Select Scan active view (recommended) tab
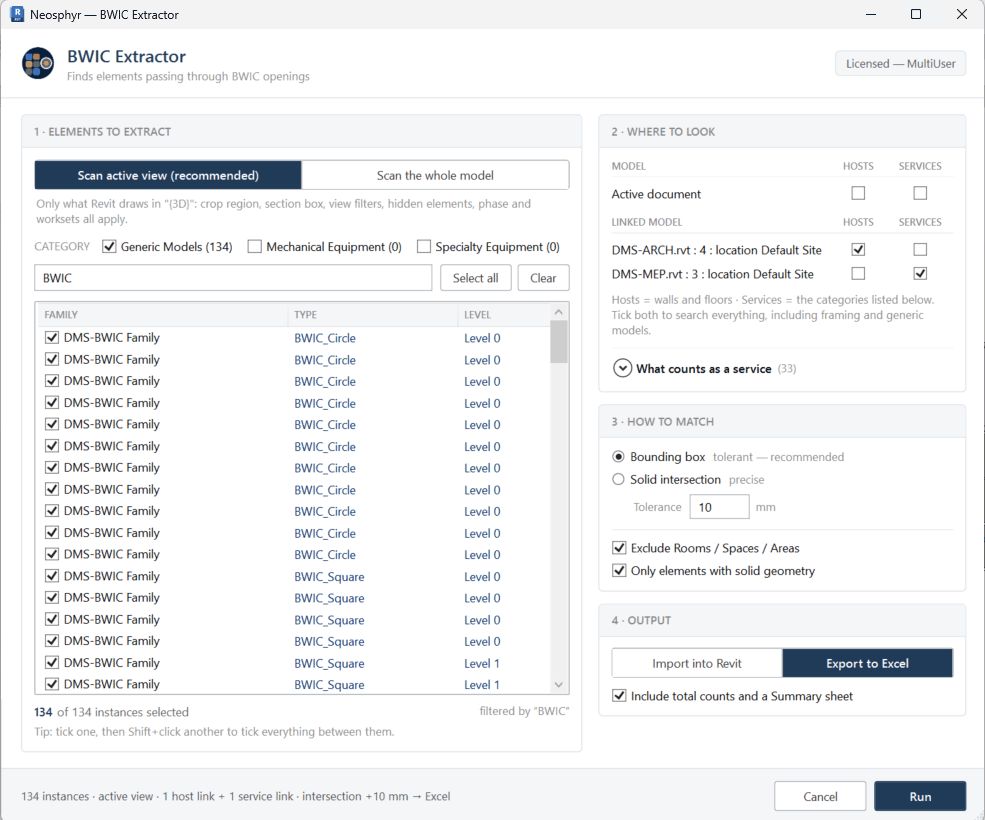 tap(168, 175)
